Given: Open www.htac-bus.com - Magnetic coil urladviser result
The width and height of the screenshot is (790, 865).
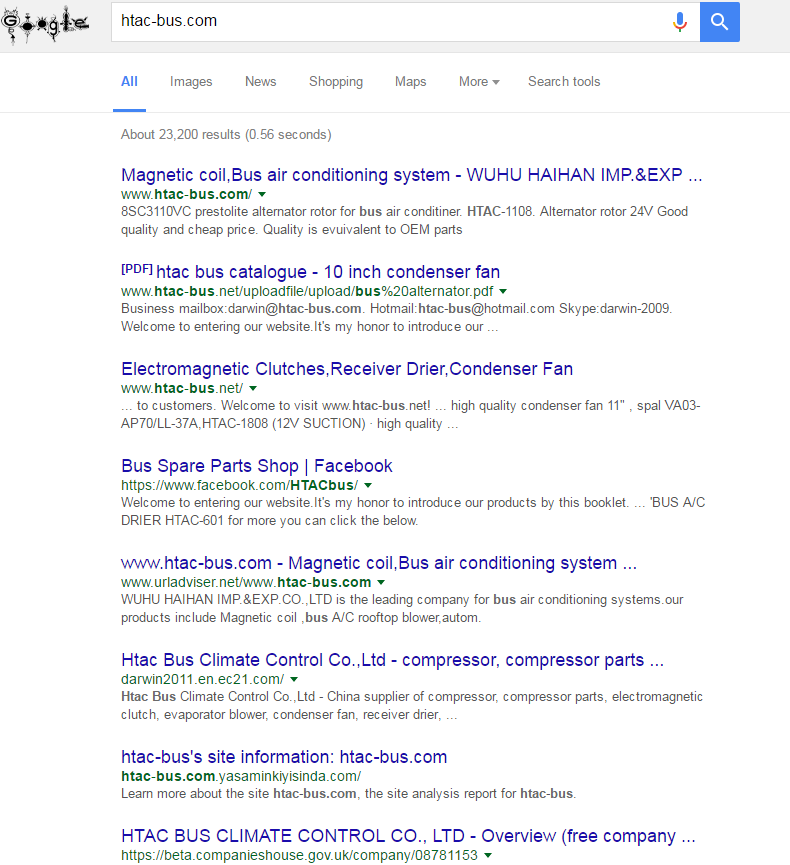Looking at the screenshot, I should coord(379,563).
